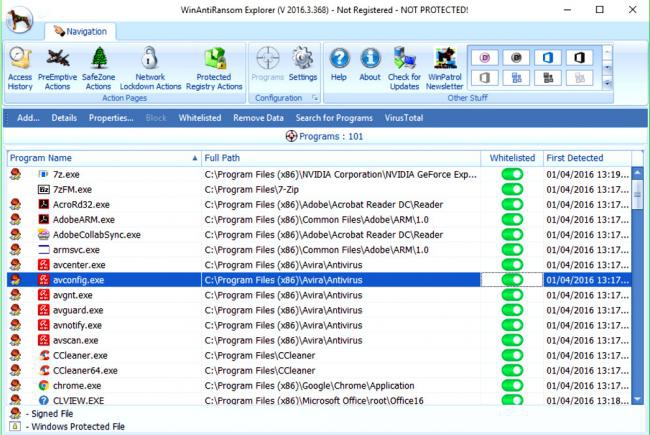
Task: Select the black circle theme swatch
Action: pyautogui.click(x=516, y=58)
